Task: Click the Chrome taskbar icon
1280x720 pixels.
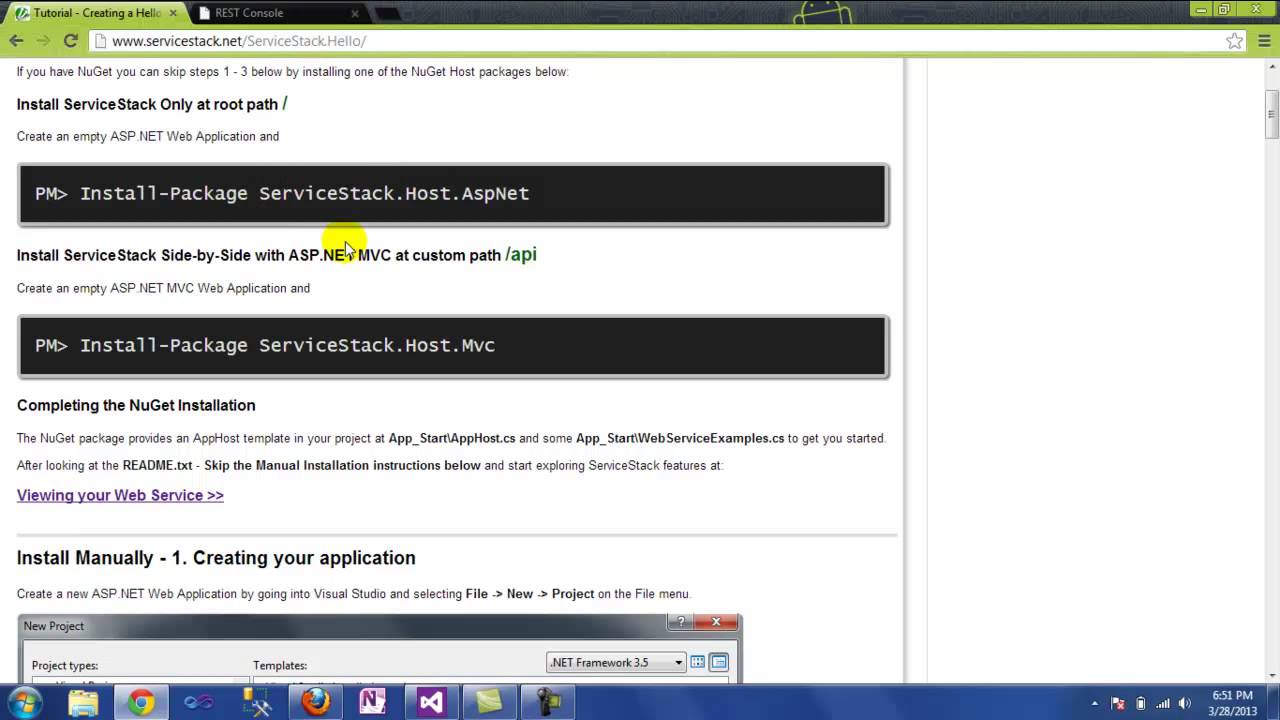Action: click(x=141, y=702)
